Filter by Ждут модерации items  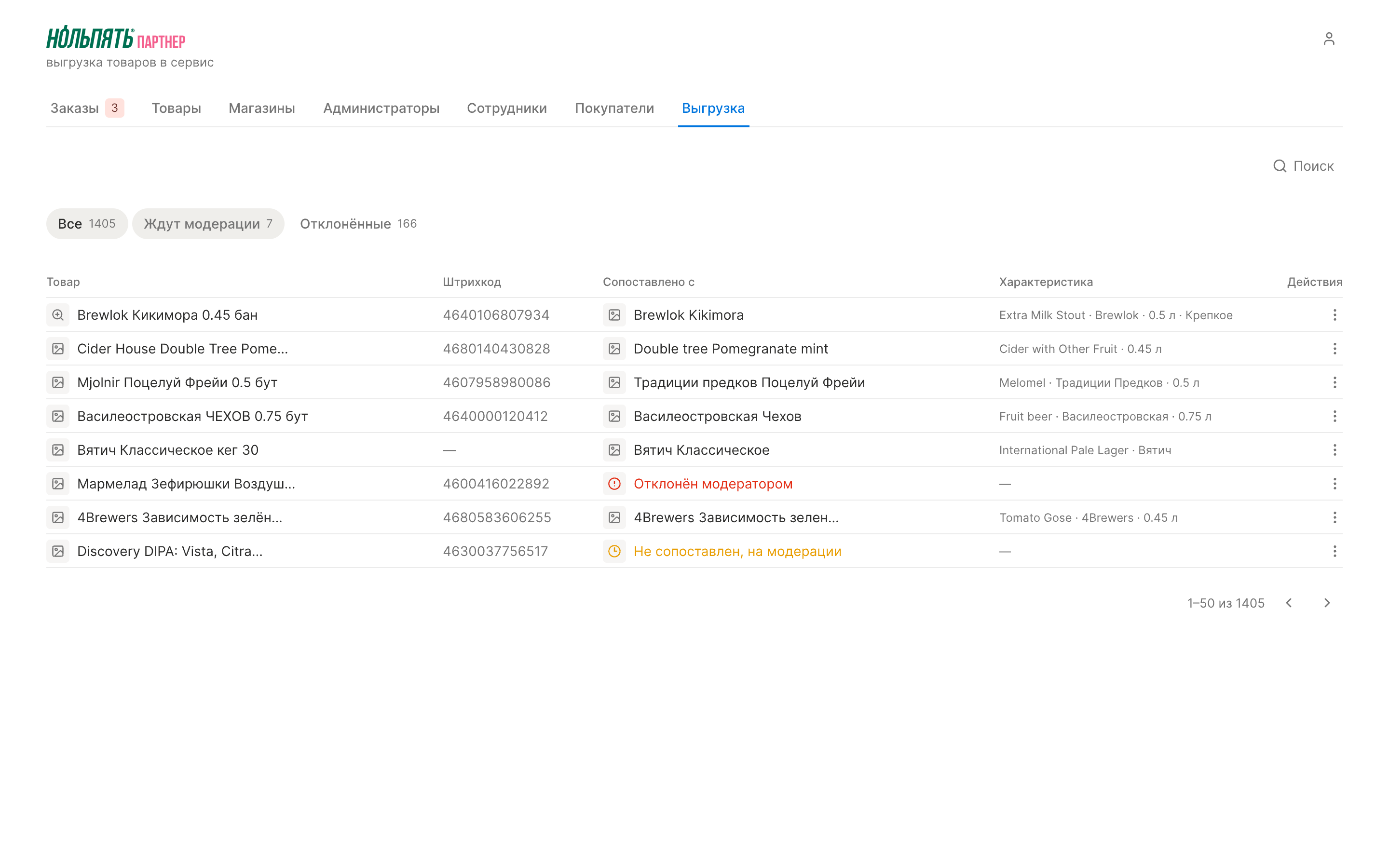coord(208,224)
